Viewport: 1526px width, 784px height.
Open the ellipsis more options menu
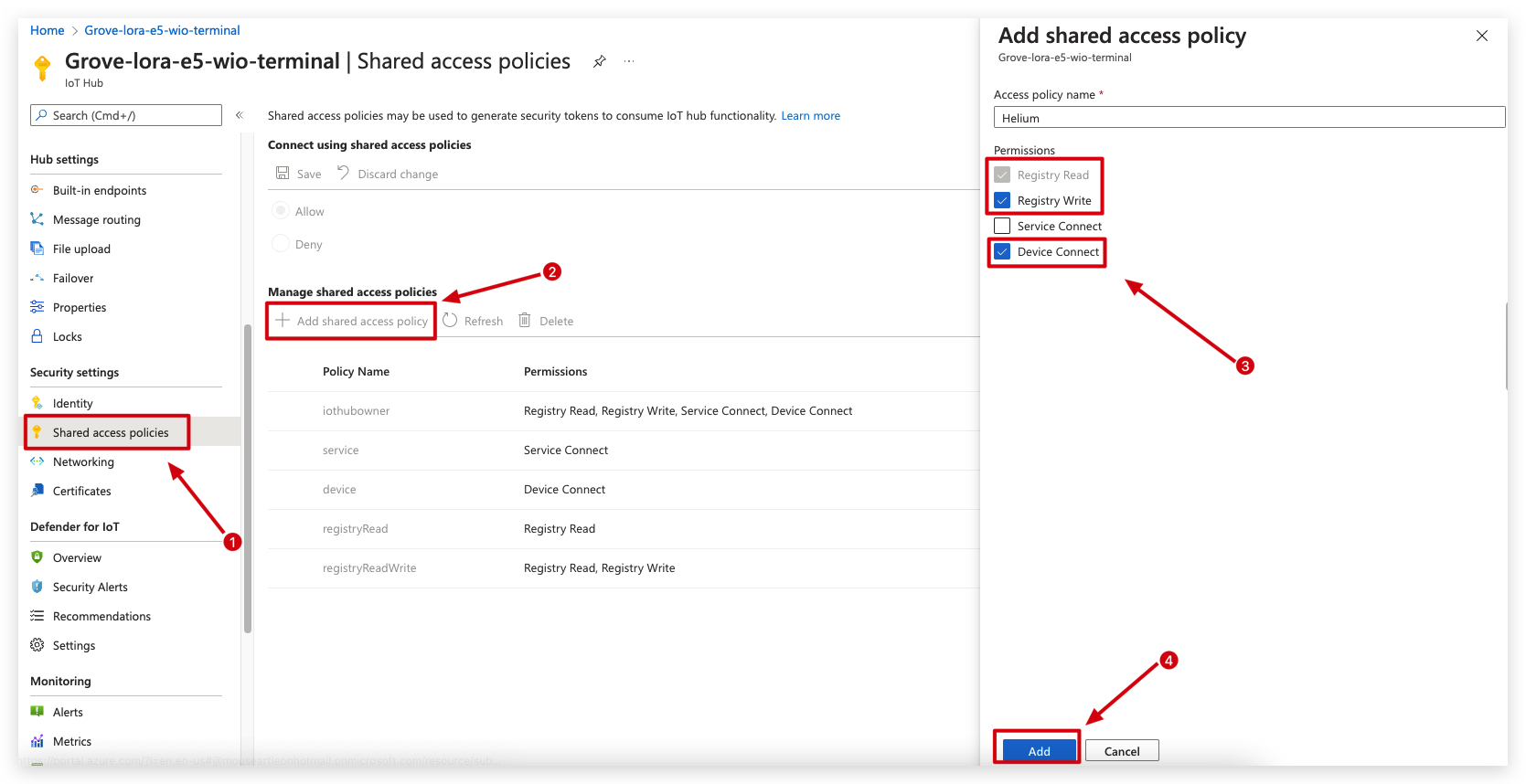coord(629,61)
